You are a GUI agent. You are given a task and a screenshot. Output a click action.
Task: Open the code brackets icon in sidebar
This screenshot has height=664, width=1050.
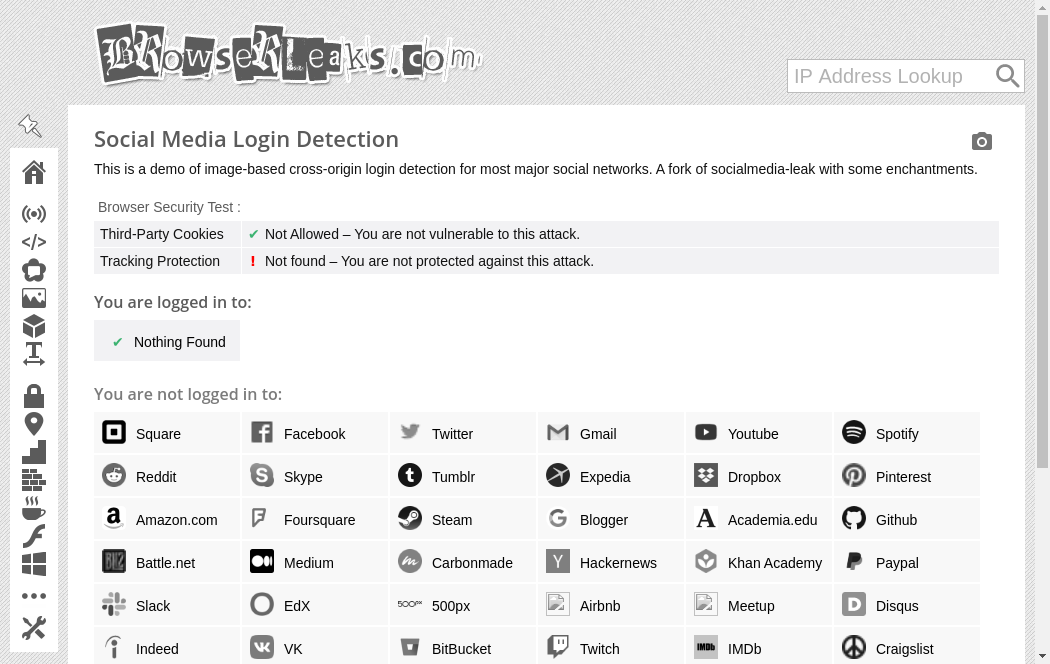click(x=34, y=242)
